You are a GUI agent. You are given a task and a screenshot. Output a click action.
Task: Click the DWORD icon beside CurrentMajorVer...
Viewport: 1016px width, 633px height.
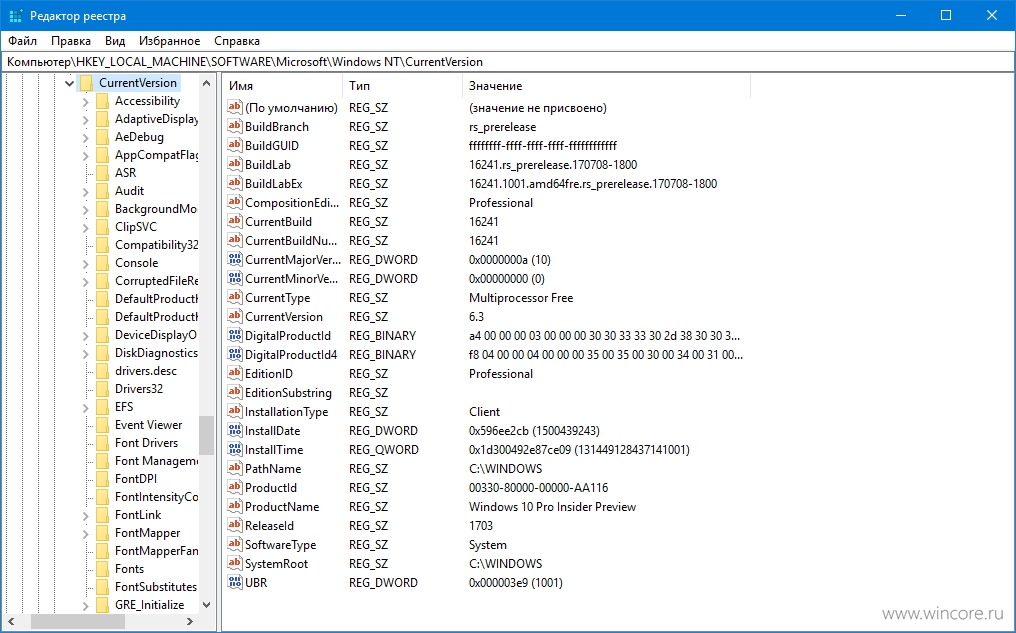[235, 260]
